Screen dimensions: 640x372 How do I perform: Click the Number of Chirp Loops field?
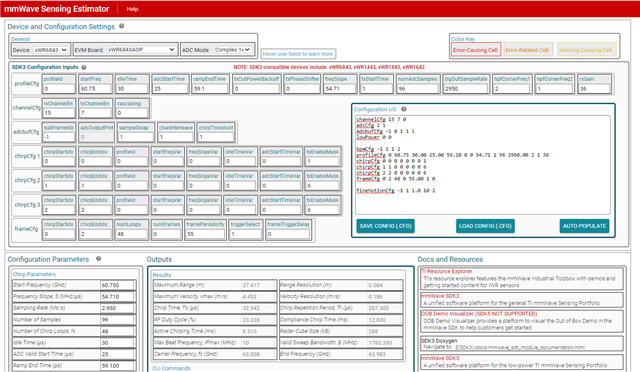[x=118, y=331]
